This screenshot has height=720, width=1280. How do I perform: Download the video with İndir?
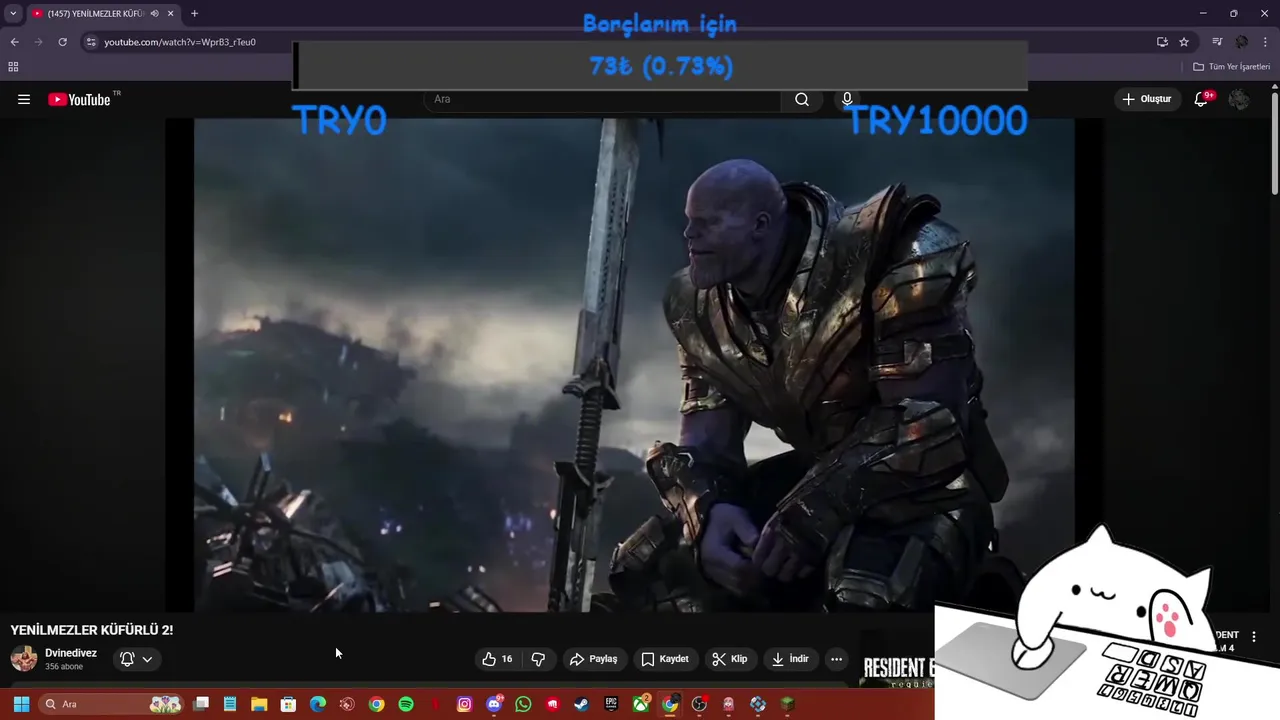coord(790,659)
